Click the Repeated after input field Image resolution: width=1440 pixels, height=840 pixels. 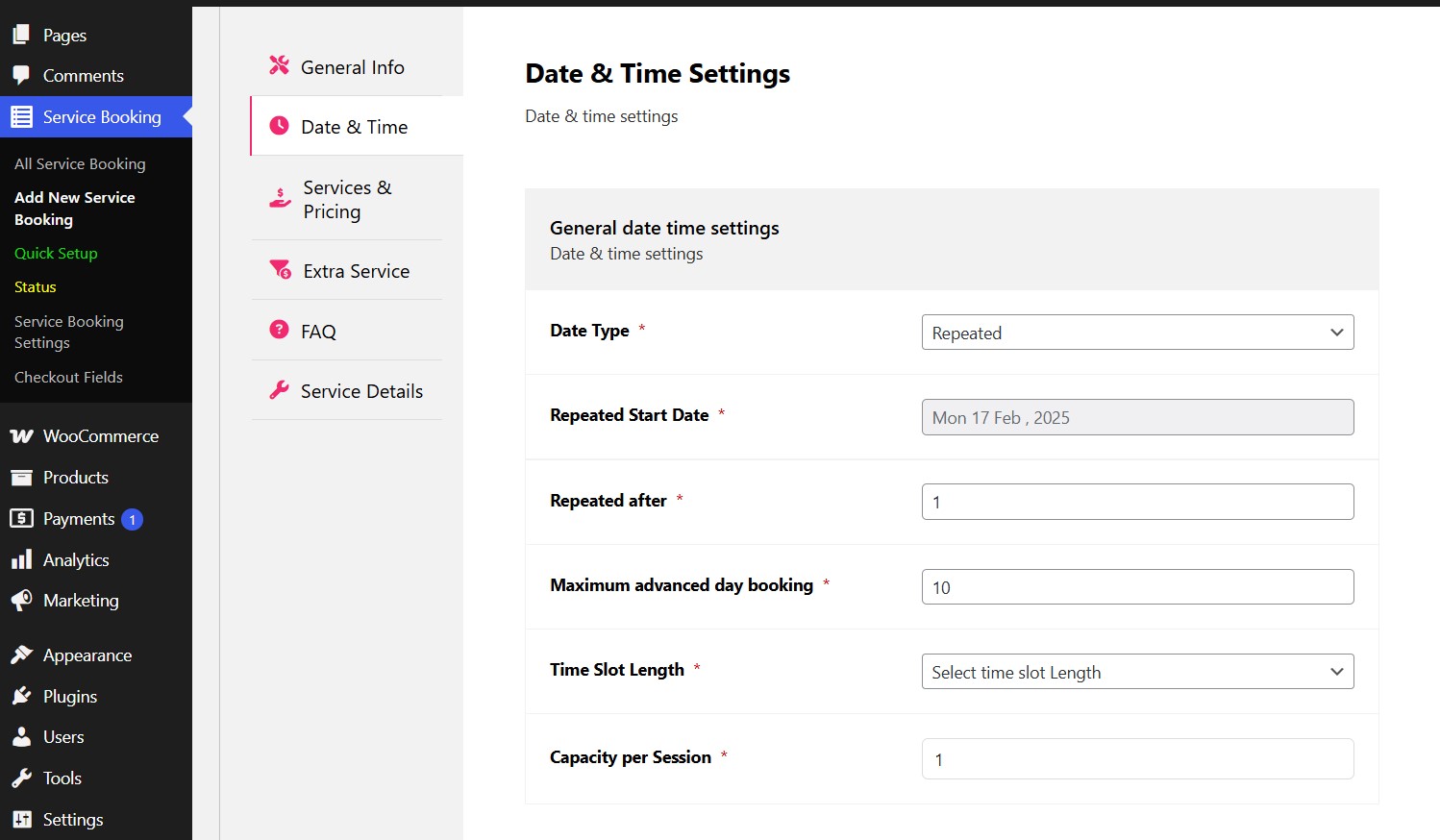click(1137, 502)
